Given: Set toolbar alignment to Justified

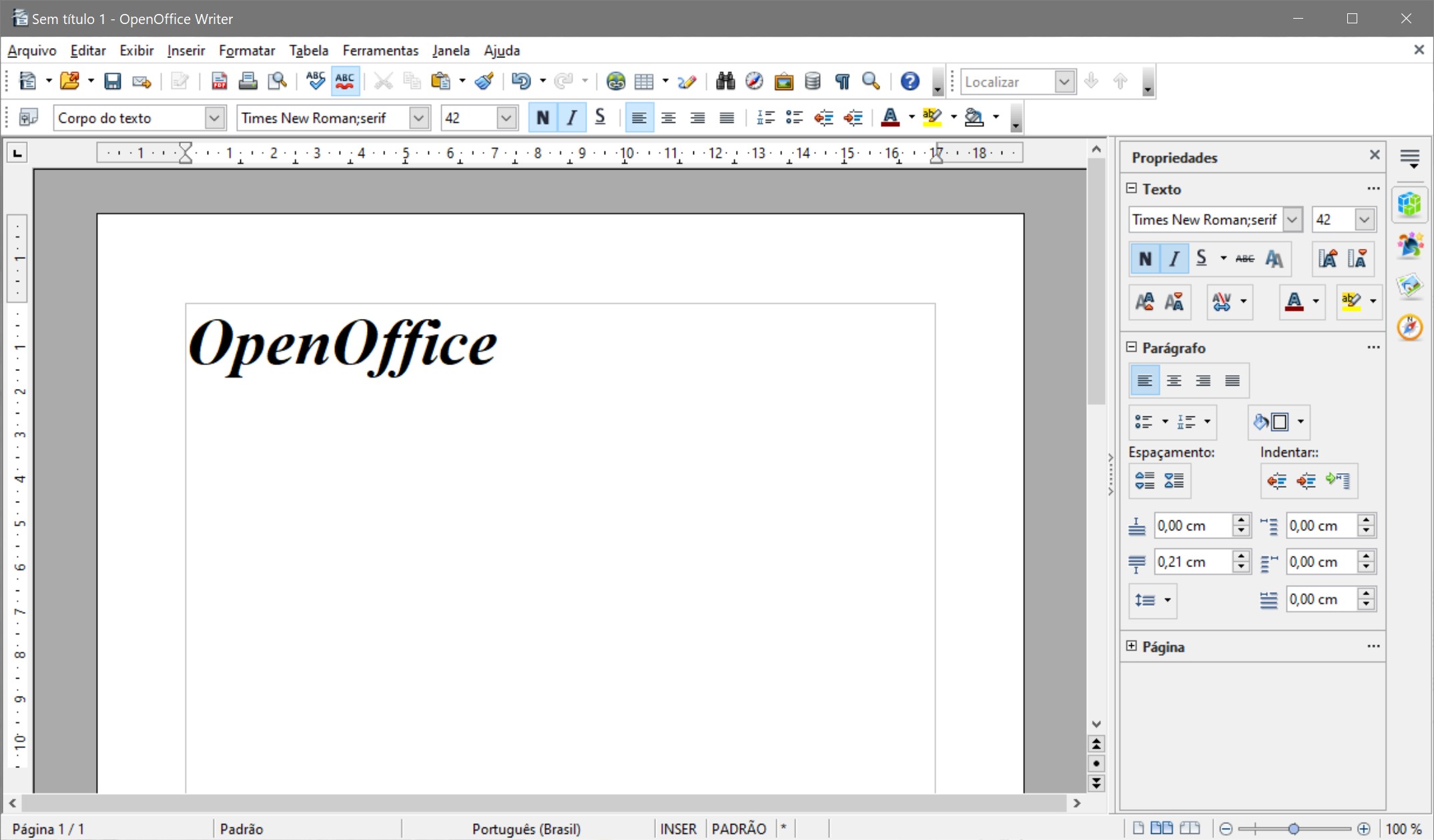Looking at the screenshot, I should pyautogui.click(x=727, y=118).
